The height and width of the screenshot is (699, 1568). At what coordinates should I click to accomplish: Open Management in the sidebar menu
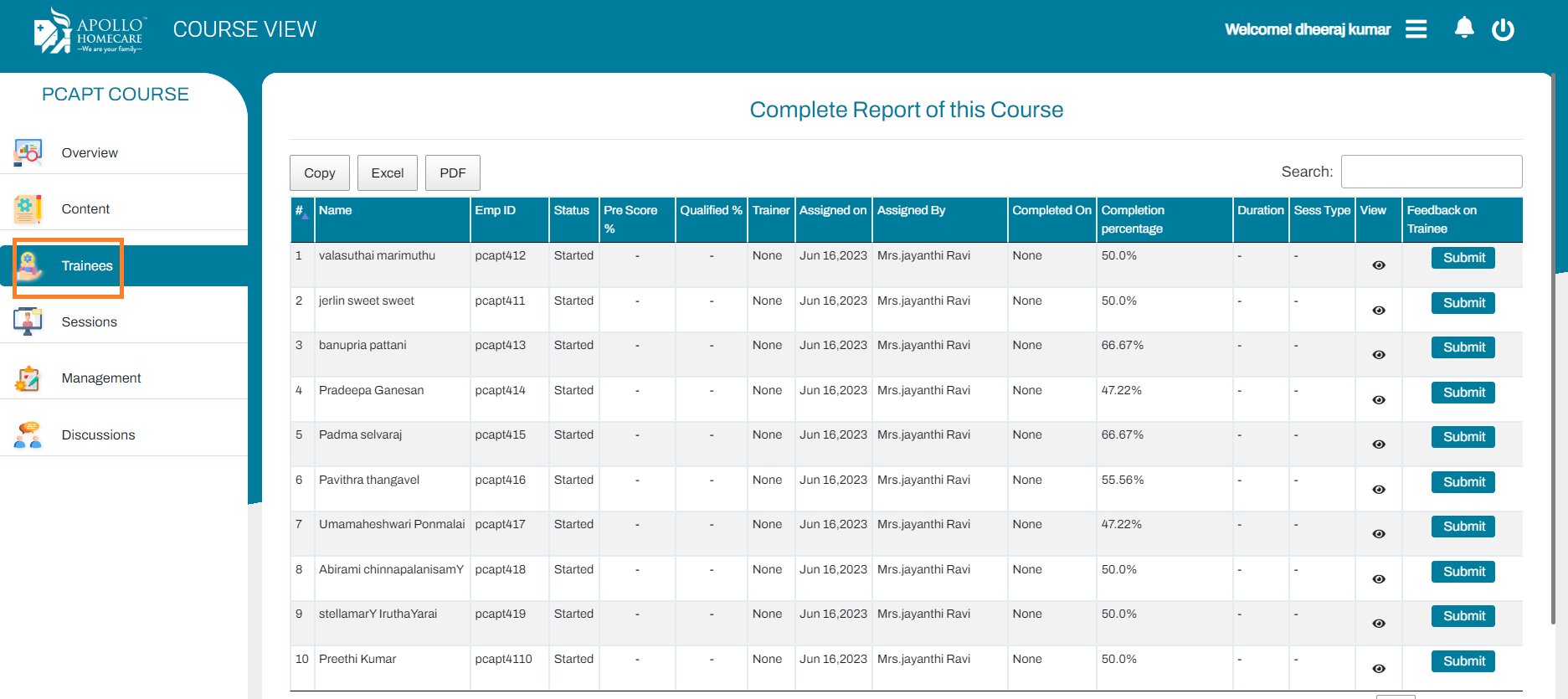point(101,378)
